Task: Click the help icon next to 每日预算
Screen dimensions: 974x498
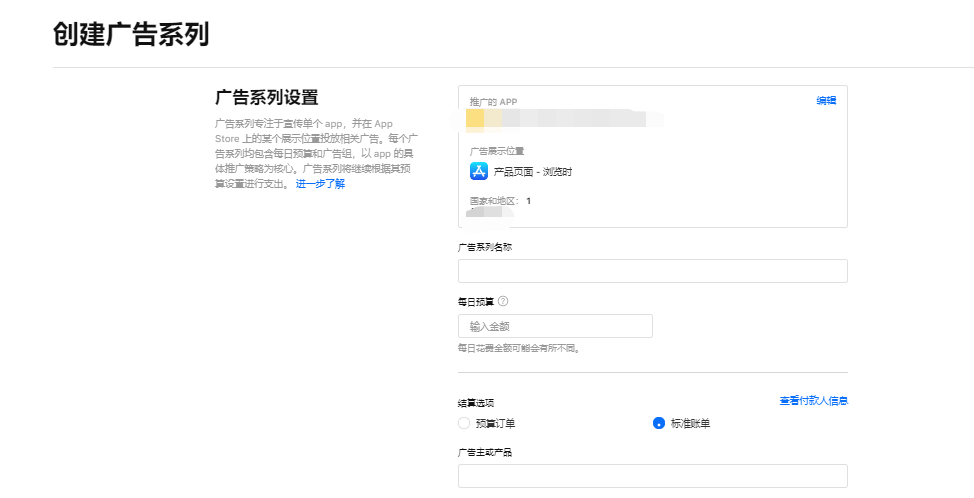Action: click(x=503, y=301)
